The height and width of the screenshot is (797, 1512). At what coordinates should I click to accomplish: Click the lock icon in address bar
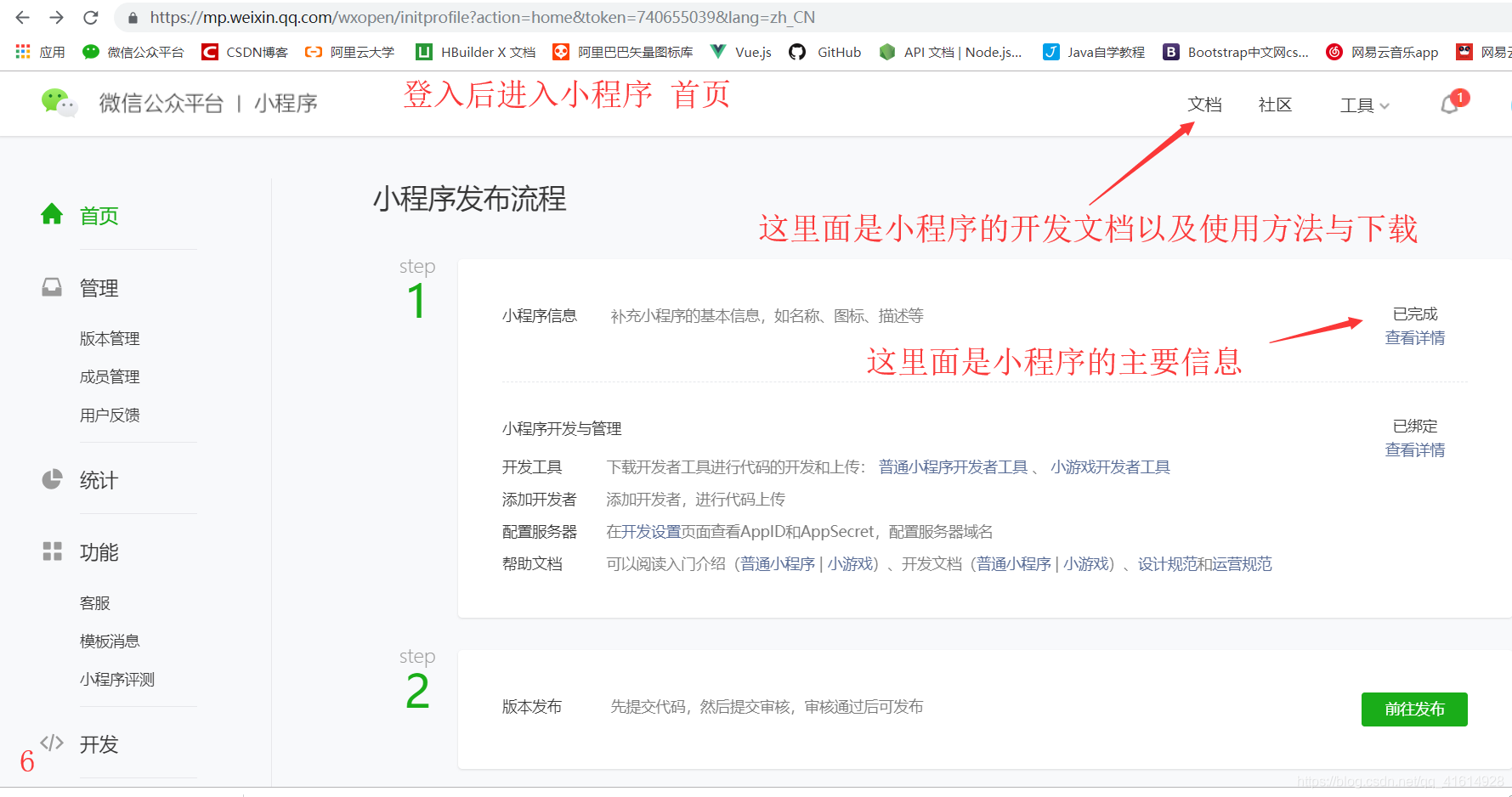click(x=133, y=18)
